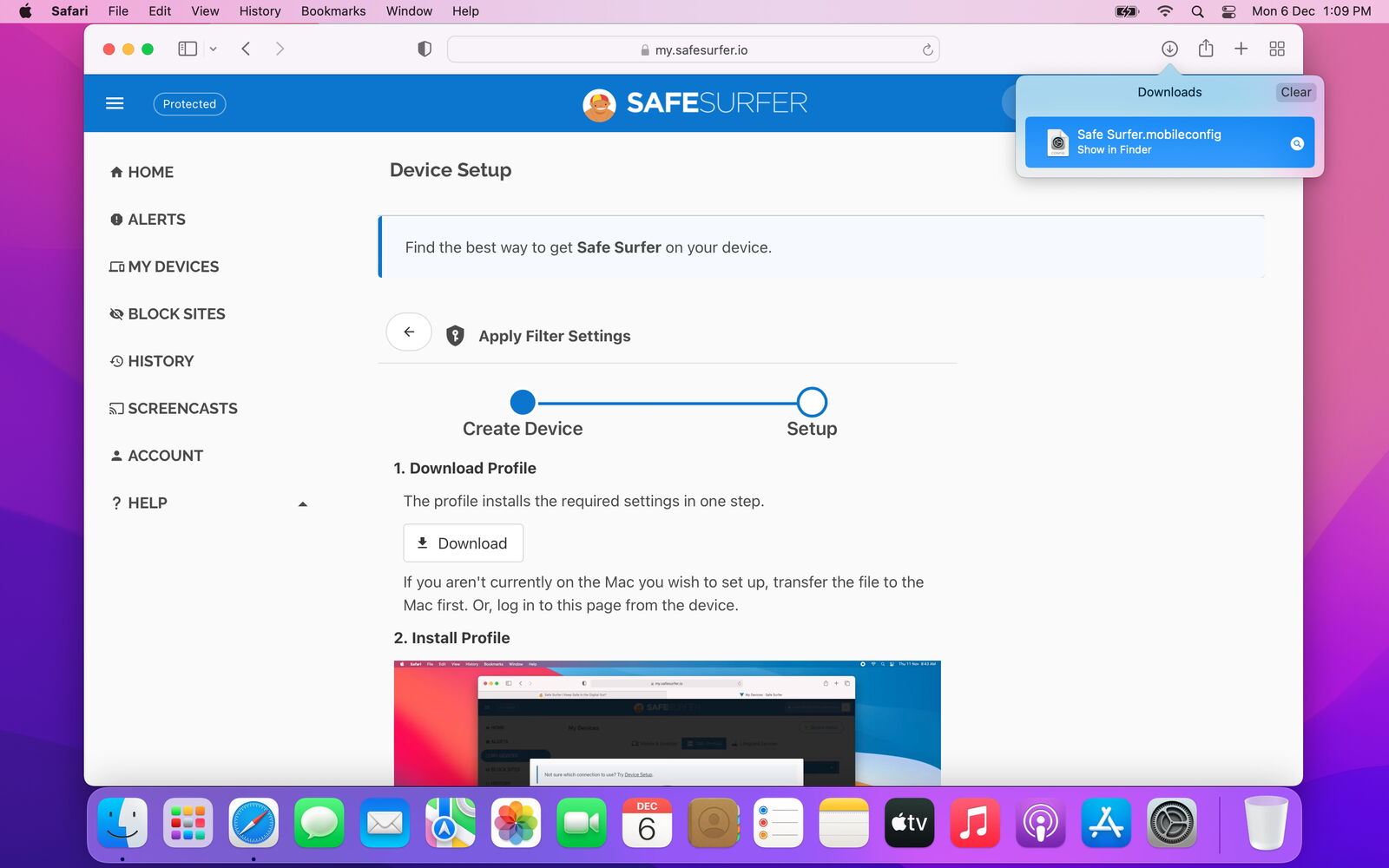
Task: Open the Help menu in menu bar
Action: pyautogui.click(x=465, y=11)
